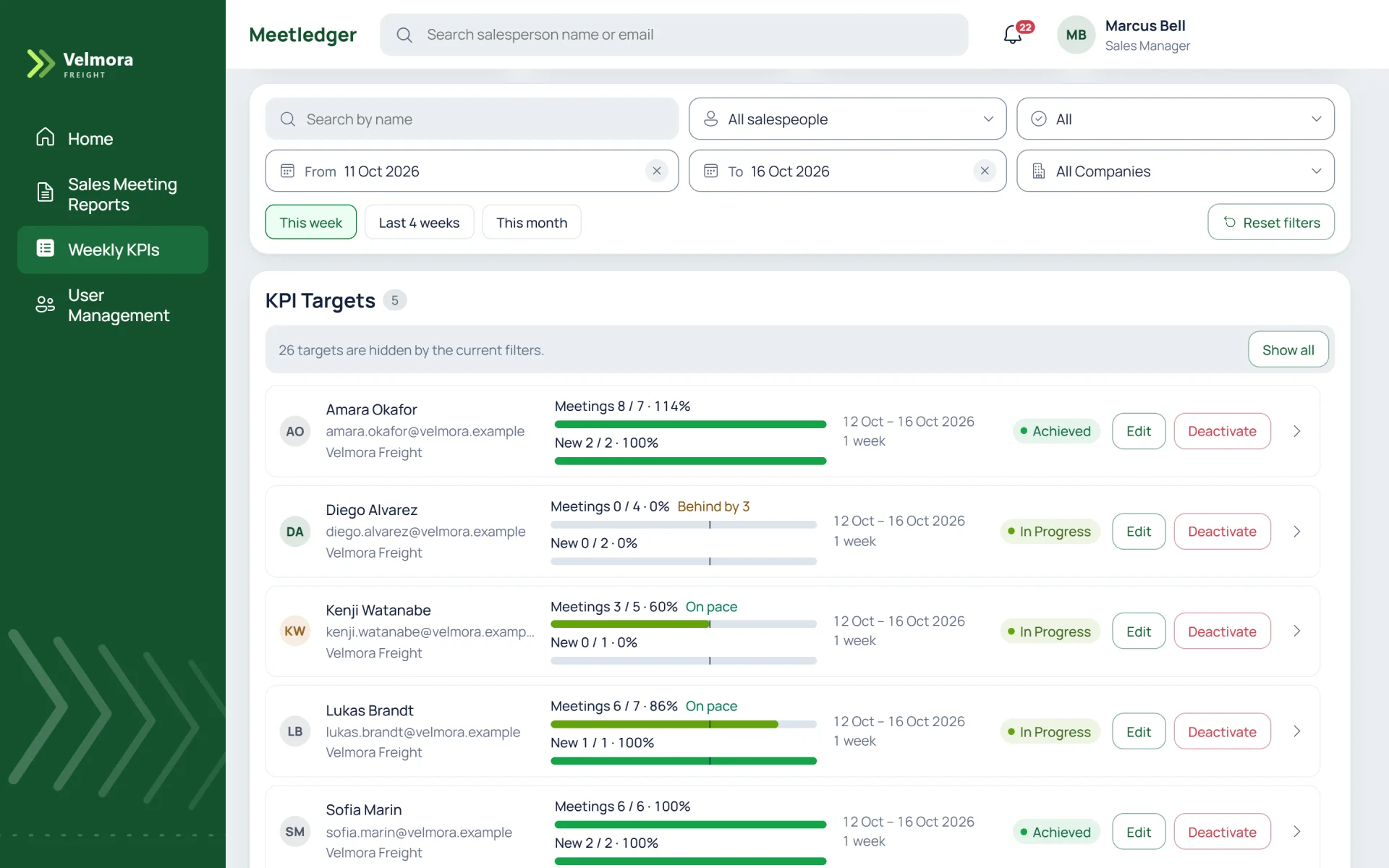The width and height of the screenshot is (1389, 868).
Task: Expand Lukas Brandt row chevron
Action: point(1296,731)
